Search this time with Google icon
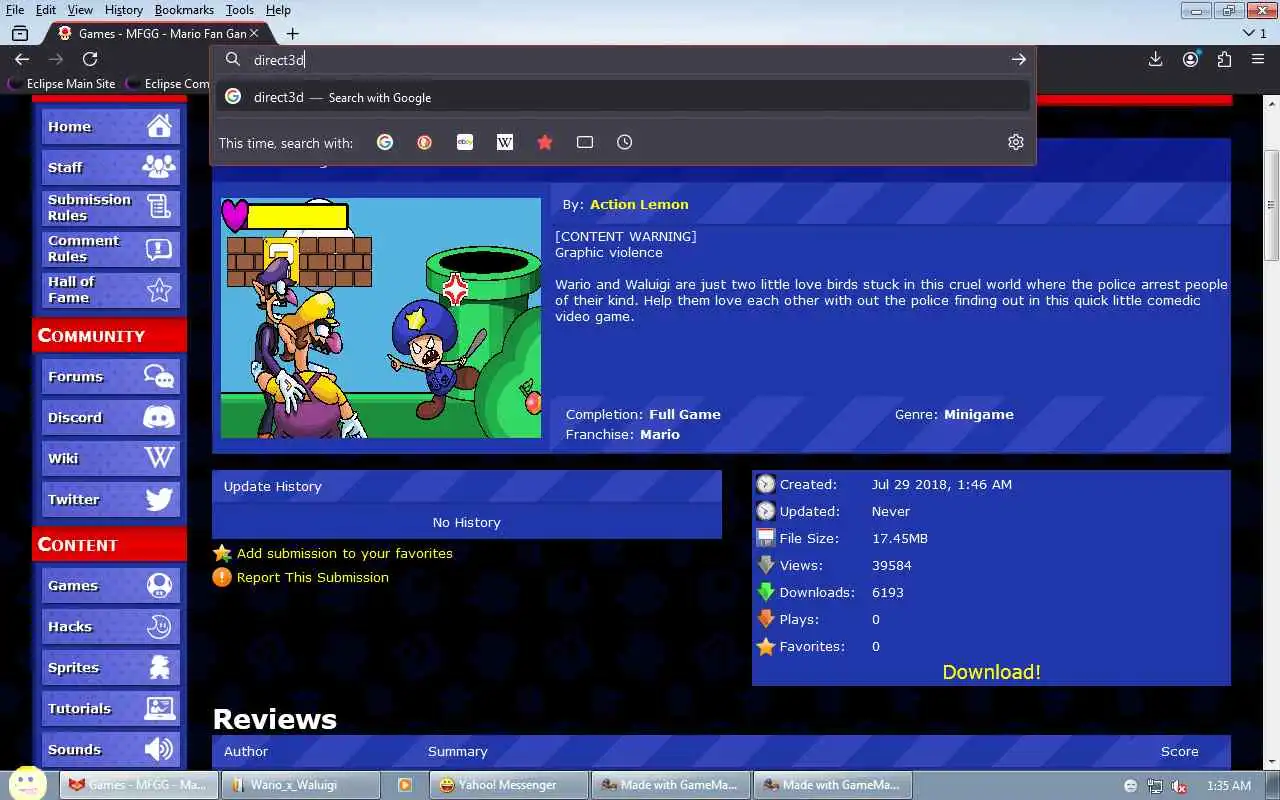This screenshot has height=800, width=1280. coord(385,142)
